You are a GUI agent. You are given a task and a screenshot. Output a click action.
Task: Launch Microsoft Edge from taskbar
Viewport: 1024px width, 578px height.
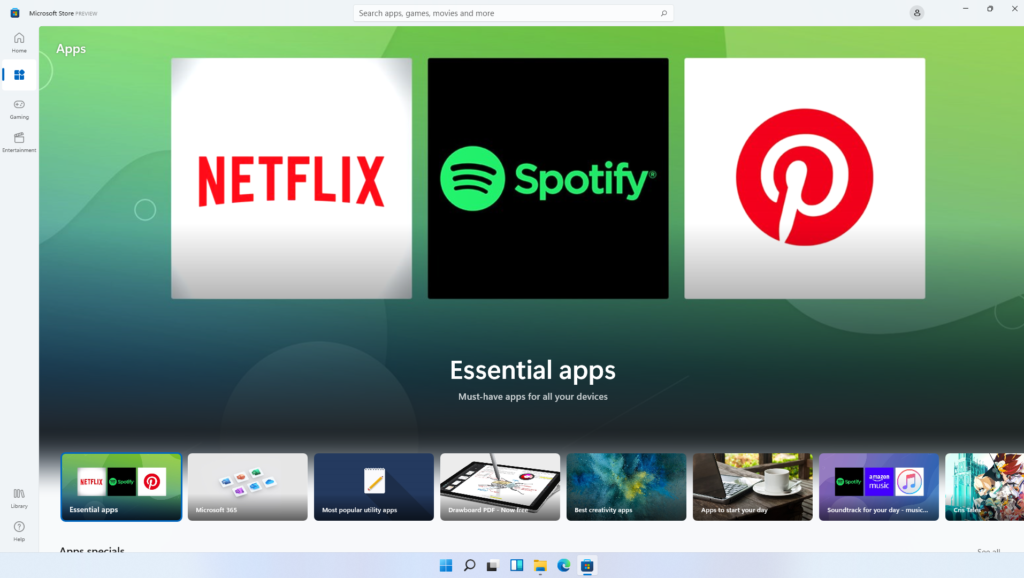click(x=564, y=566)
